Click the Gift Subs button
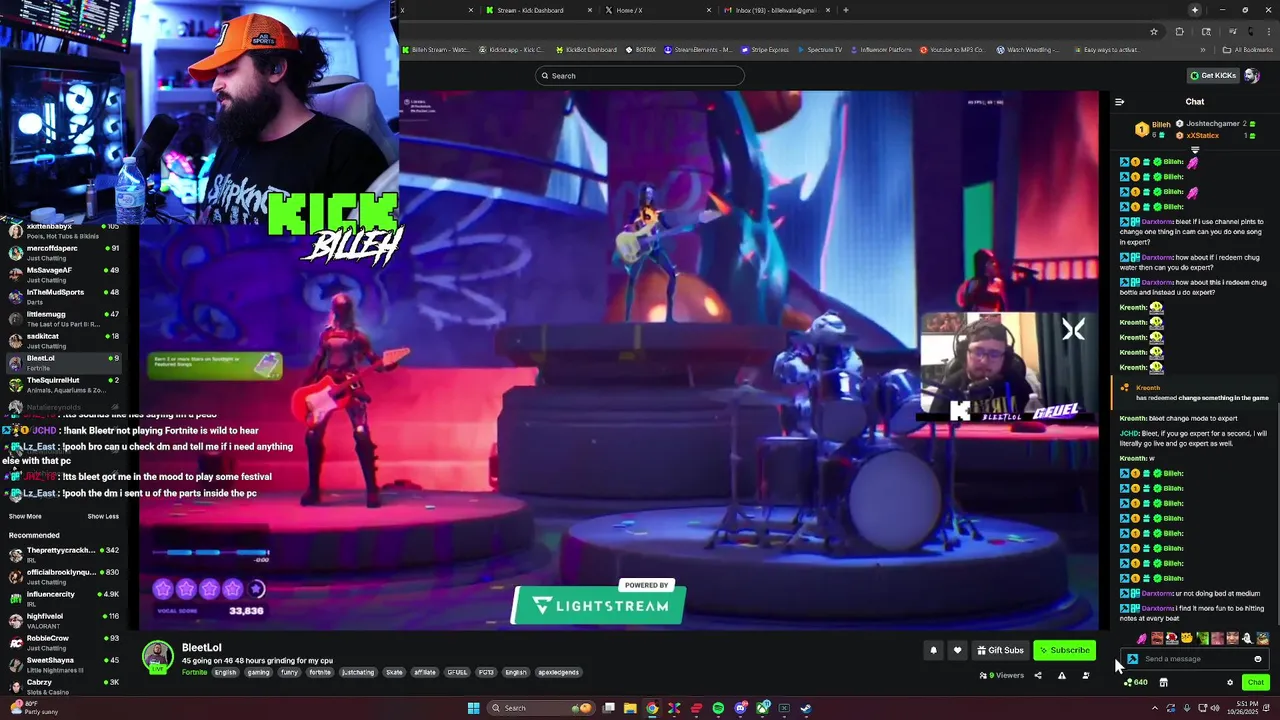This screenshot has width=1280, height=720. pos(1000,650)
